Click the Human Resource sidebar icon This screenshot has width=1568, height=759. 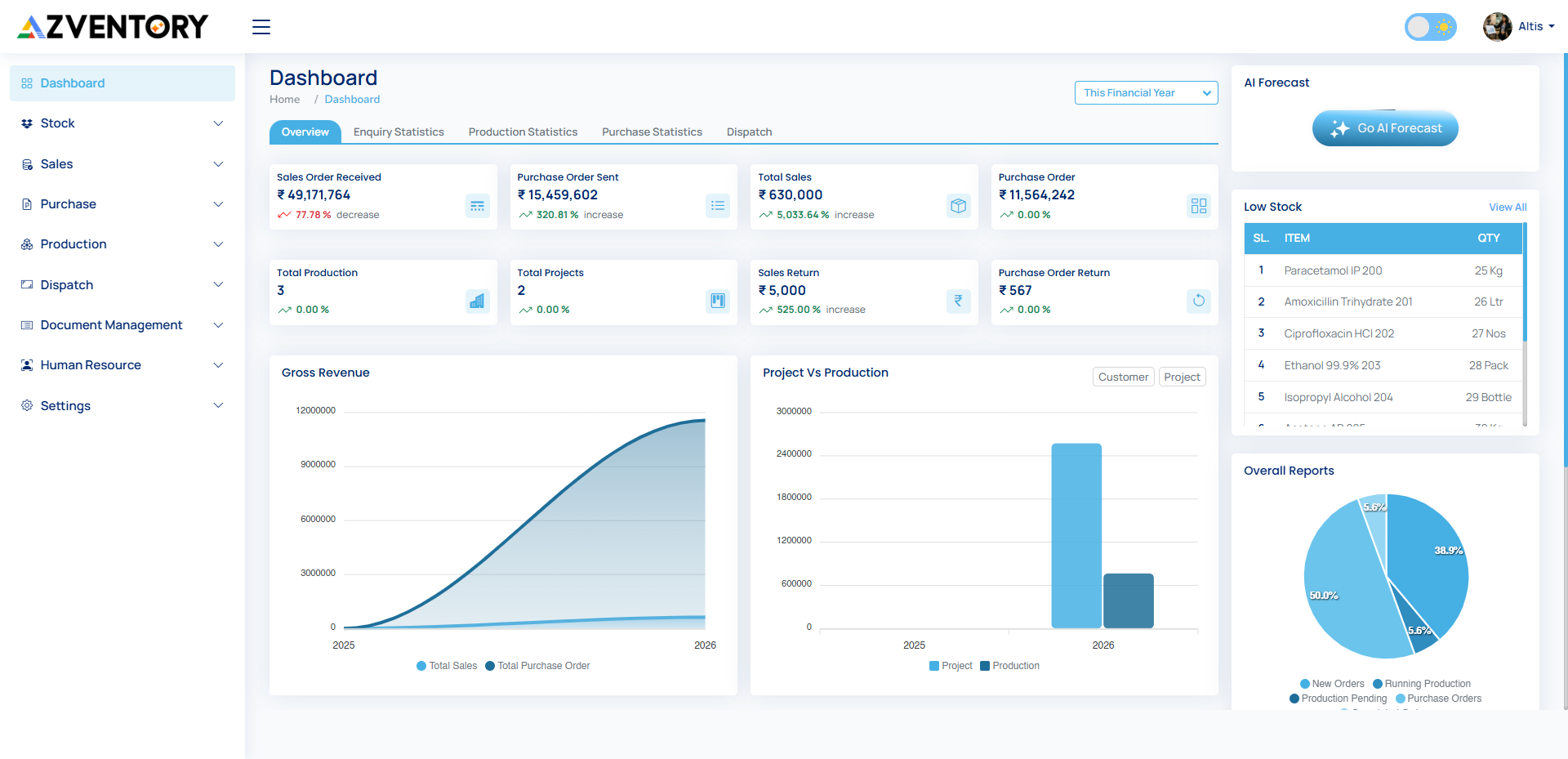point(26,364)
